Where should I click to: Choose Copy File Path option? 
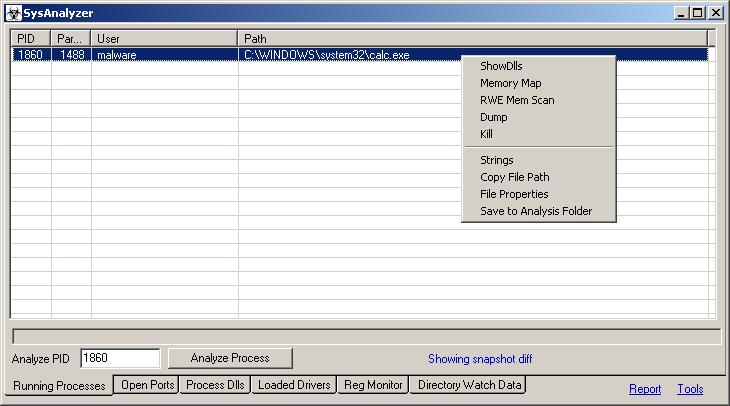(514, 177)
